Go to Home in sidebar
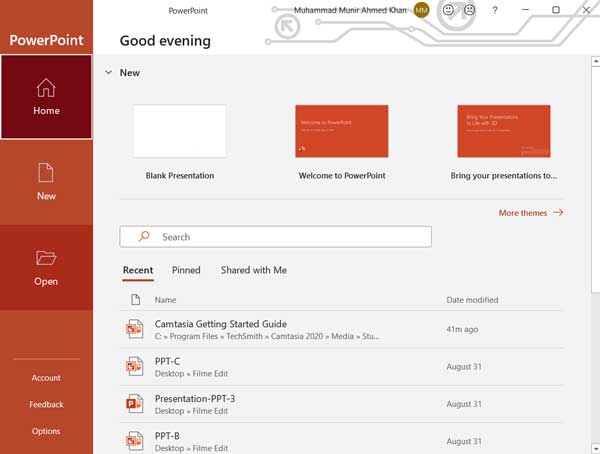The image size is (600, 454). pos(46,97)
